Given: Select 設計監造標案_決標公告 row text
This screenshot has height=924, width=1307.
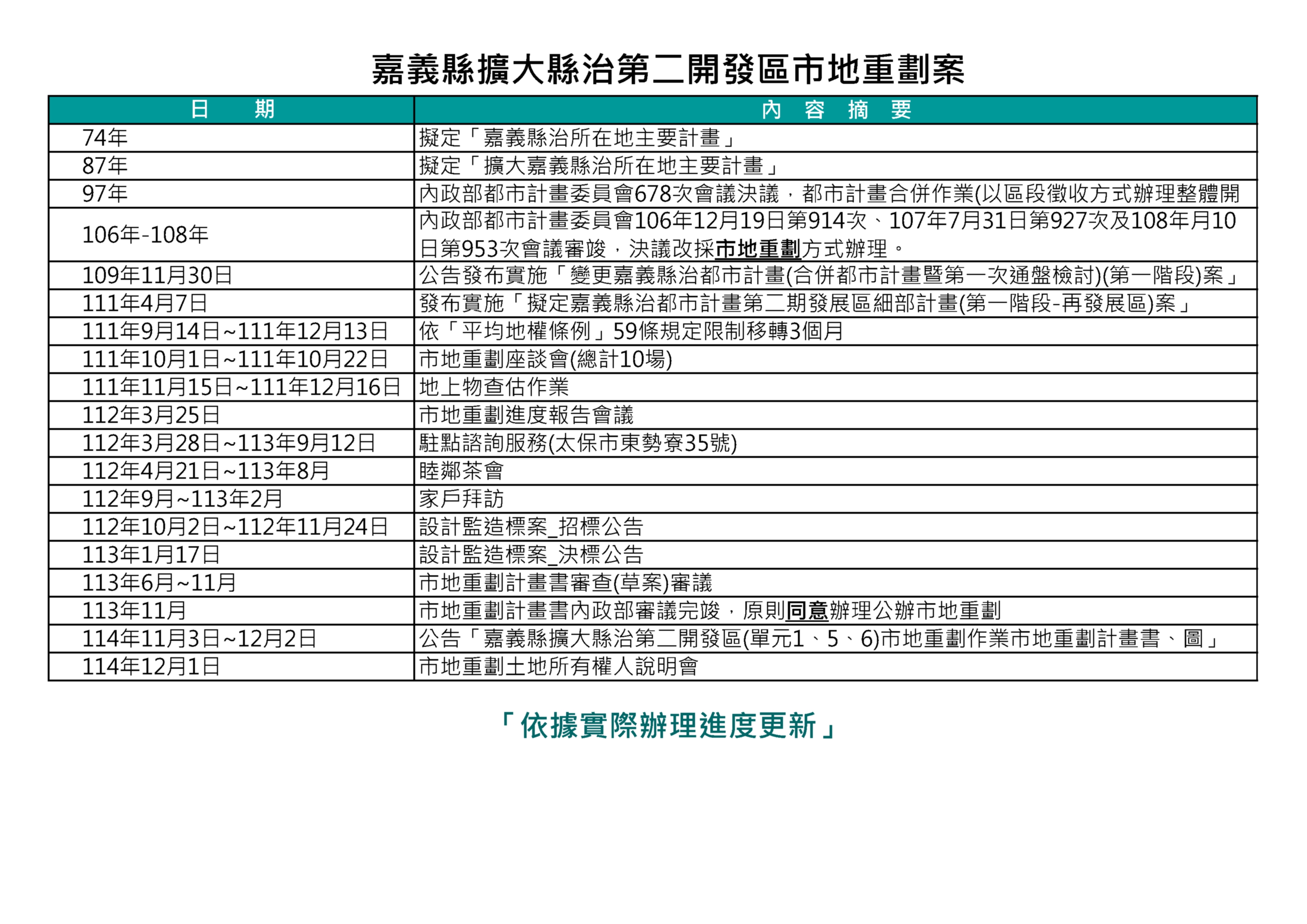Looking at the screenshot, I should (x=531, y=554).
